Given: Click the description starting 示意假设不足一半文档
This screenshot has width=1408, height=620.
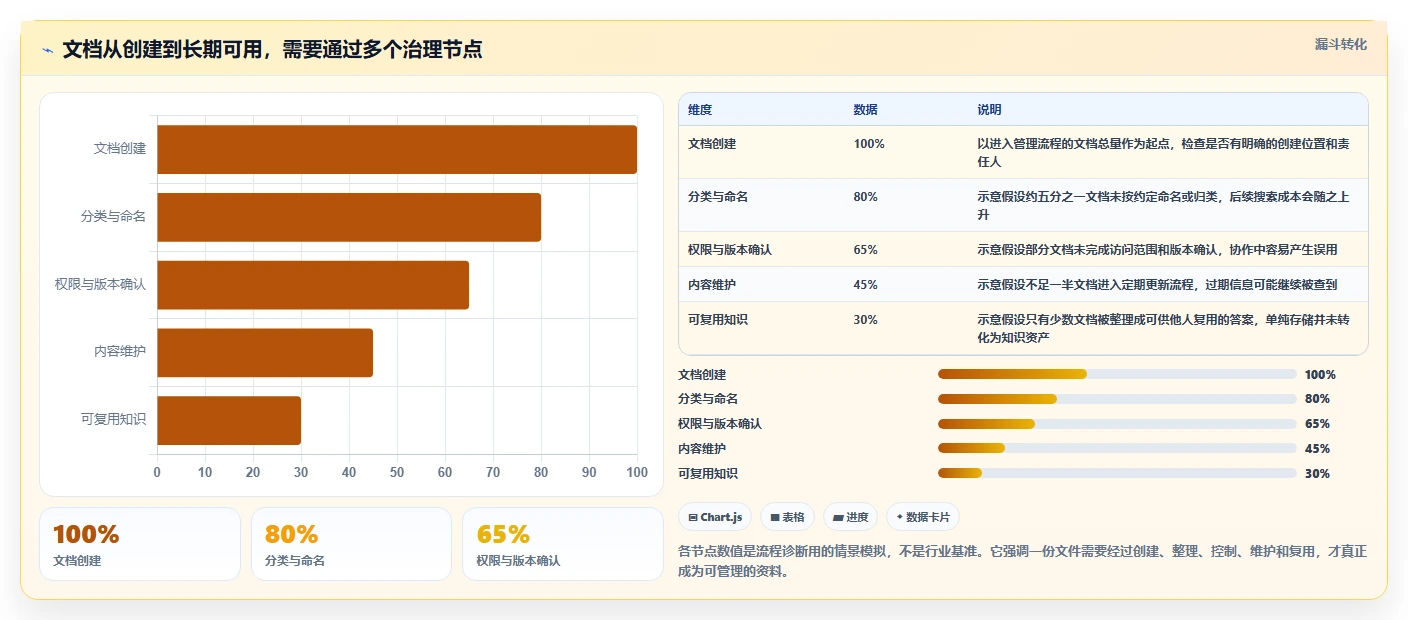Looking at the screenshot, I should [1157, 285].
